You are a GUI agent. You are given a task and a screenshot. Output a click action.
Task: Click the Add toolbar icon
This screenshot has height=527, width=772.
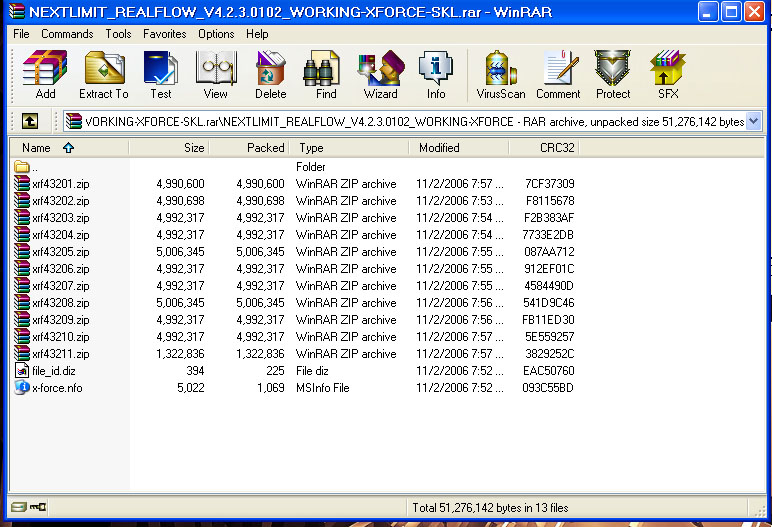point(45,74)
